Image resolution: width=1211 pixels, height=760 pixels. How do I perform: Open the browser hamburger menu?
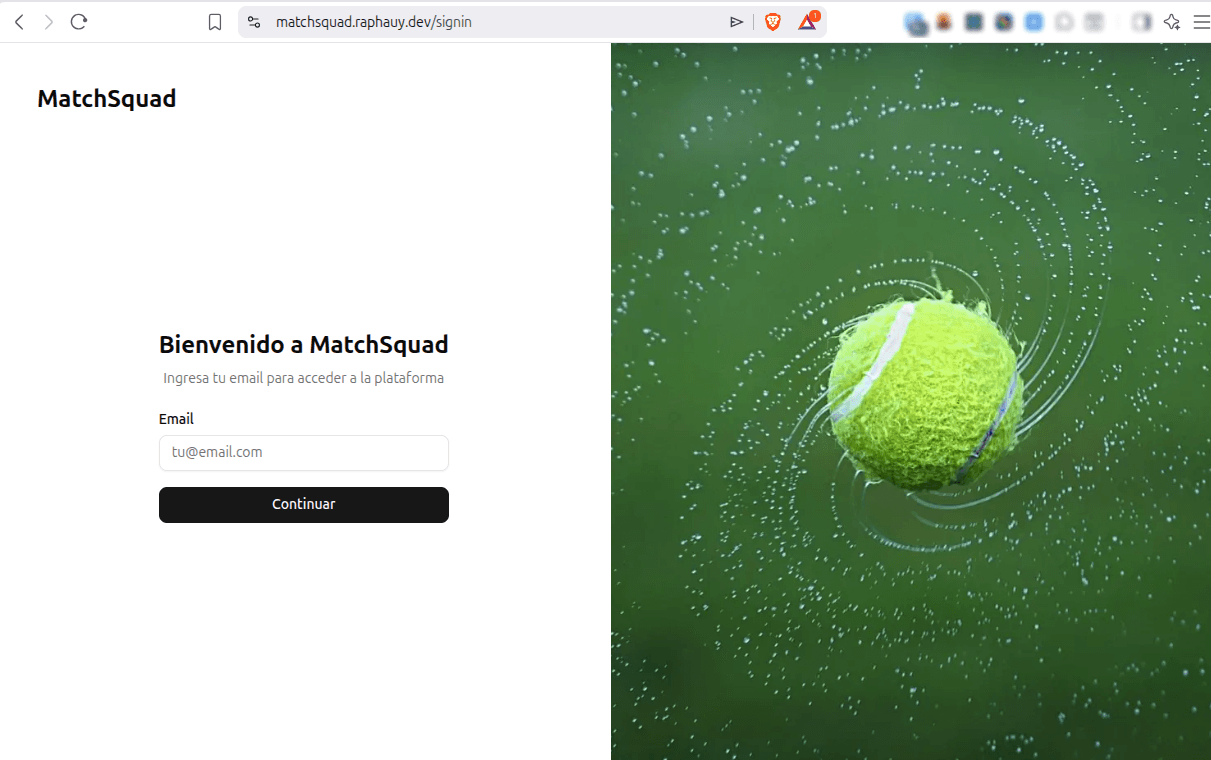coord(1201,22)
